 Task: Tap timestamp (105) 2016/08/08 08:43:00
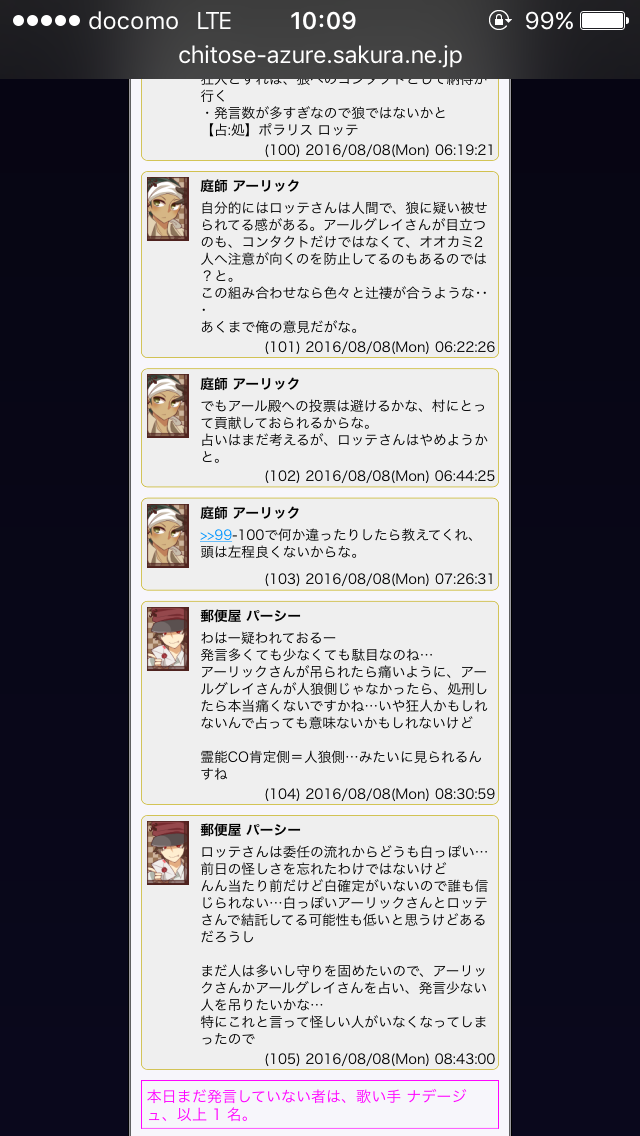pyautogui.click(x=380, y=1058)
